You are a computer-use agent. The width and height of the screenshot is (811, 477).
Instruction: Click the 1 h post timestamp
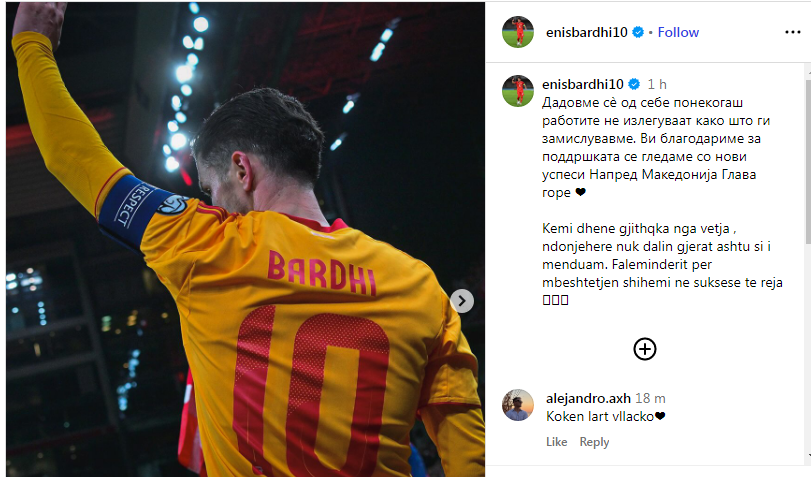coord(657,84)
